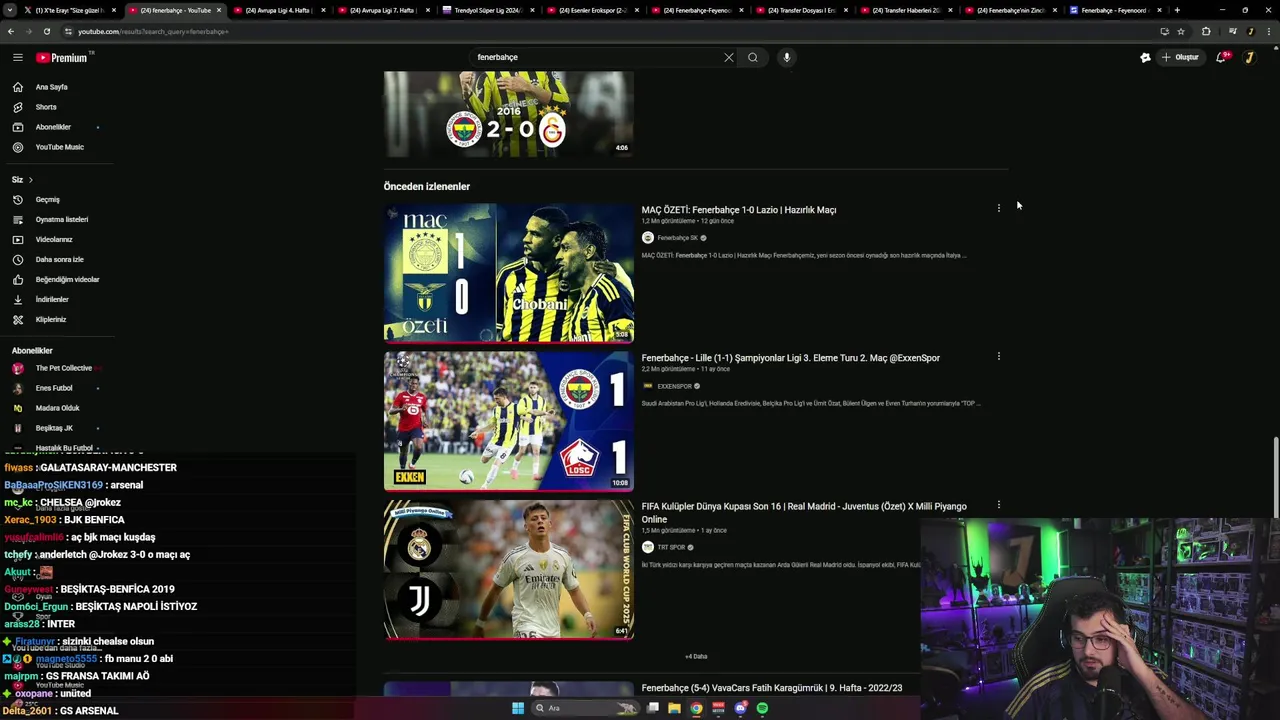Play the Fenerbahçe 1-0 Lazio thumbnail

pyautogui.click(x=509, y=273)
